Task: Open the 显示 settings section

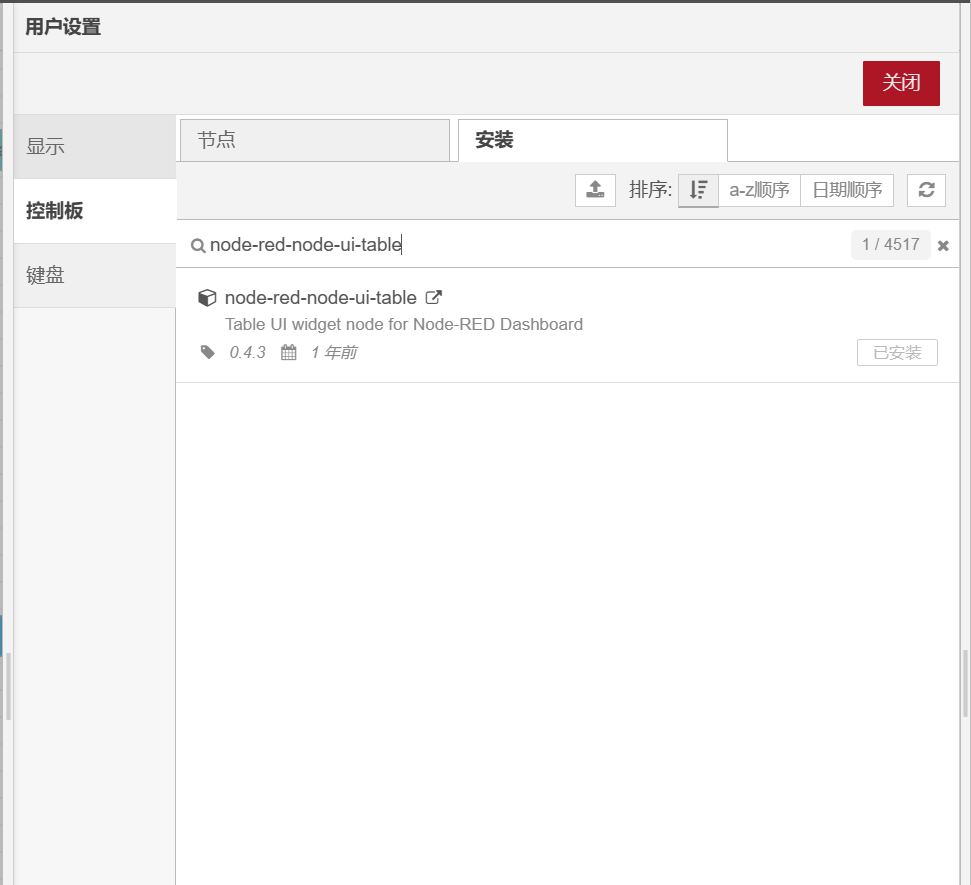Action: pos(95,146)
